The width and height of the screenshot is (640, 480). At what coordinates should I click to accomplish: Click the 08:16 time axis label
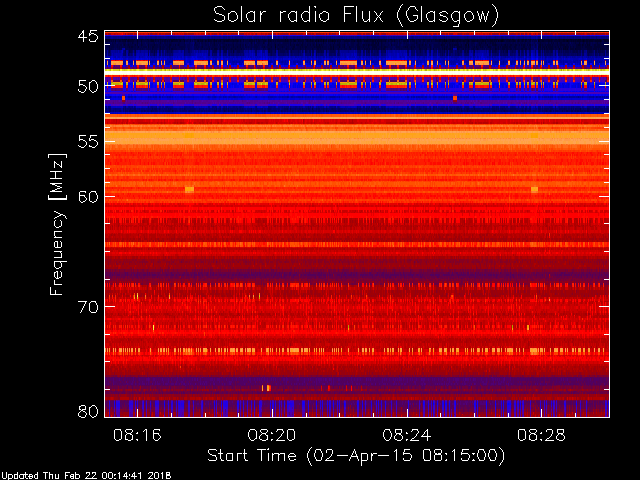tap(137, 435)
